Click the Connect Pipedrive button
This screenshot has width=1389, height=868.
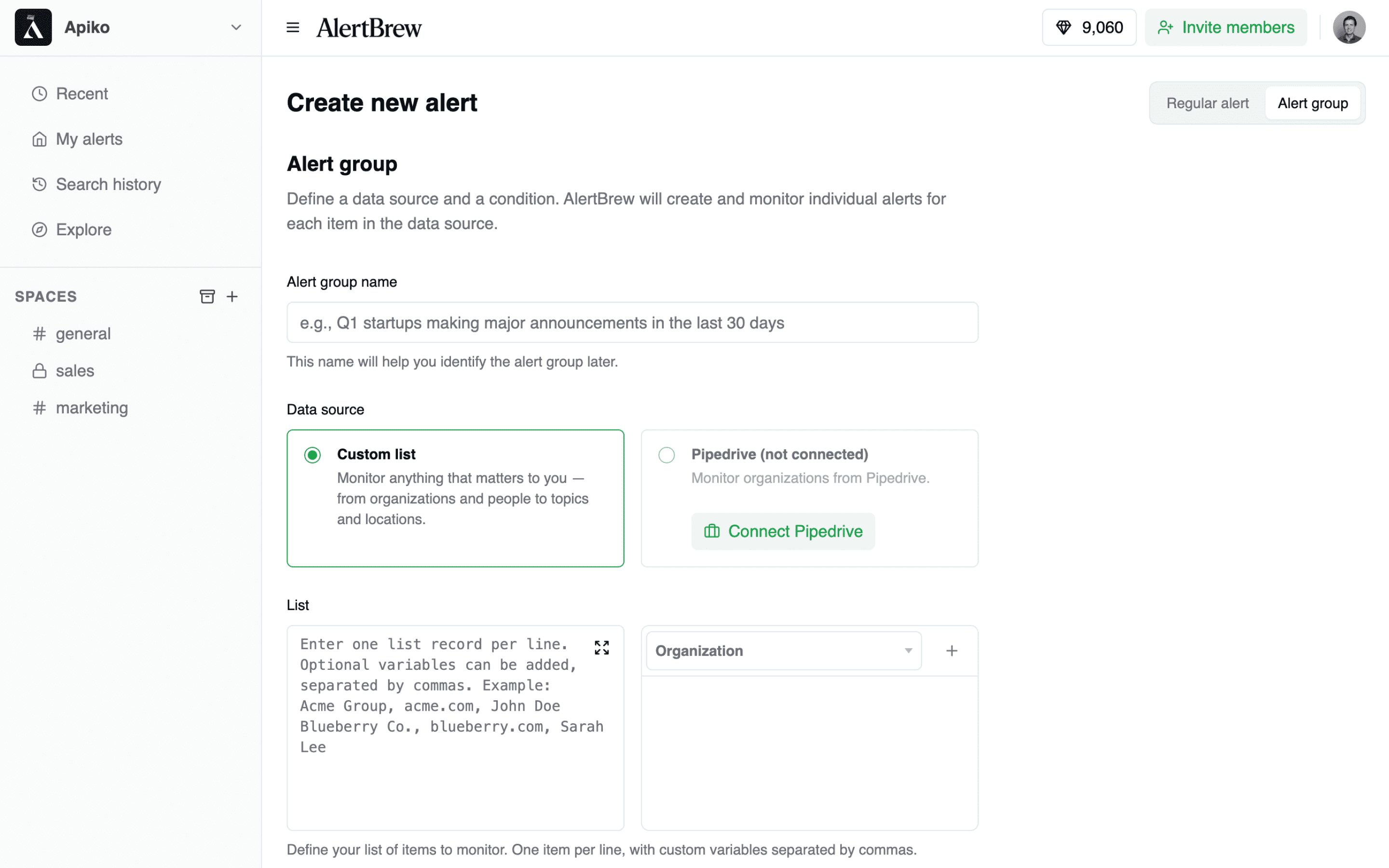(783, 531)
